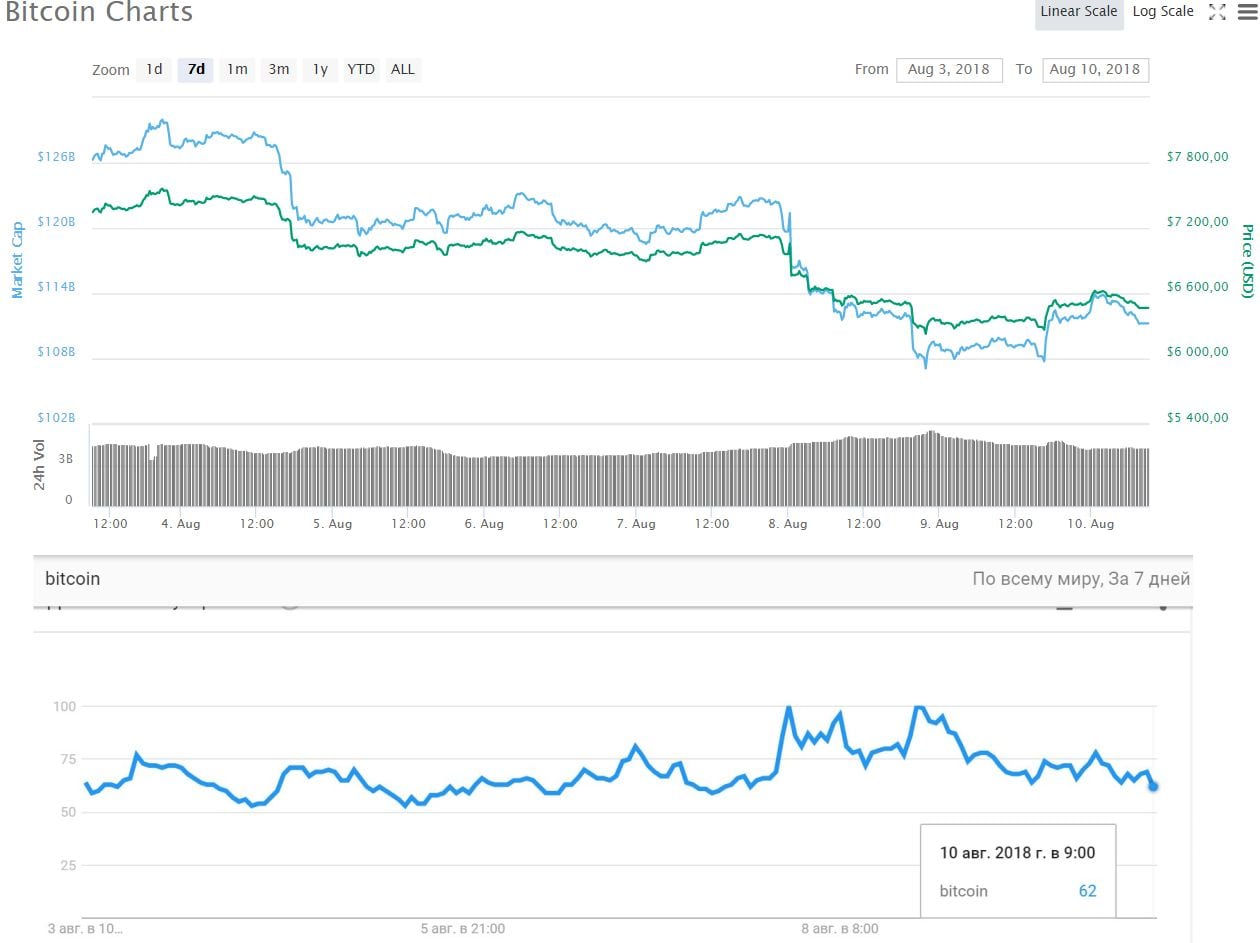Image resolution: width=1260 pixels, height=943 pixels.
Task: Click the trends axis label 100
Action: (x=64, y=706)
